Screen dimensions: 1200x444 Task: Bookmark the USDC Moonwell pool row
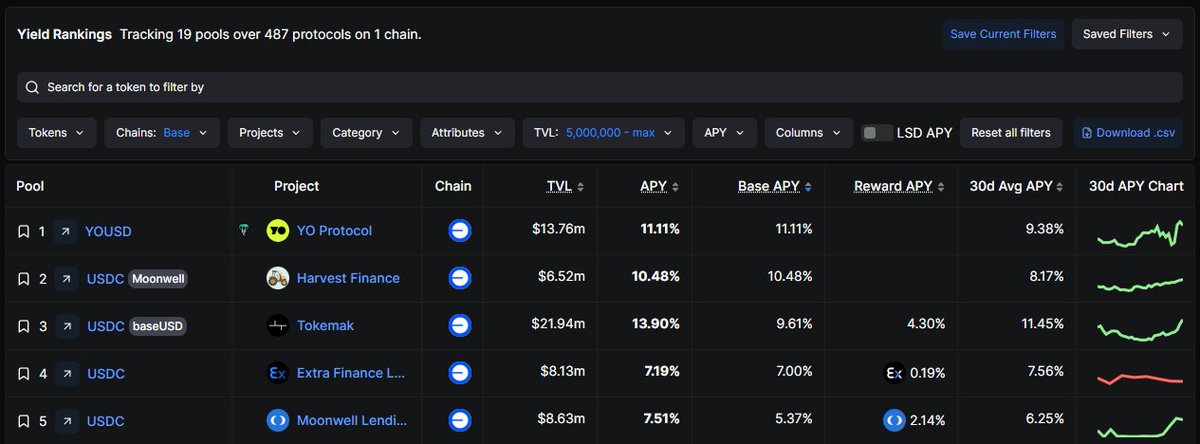[x=24, y=279]
